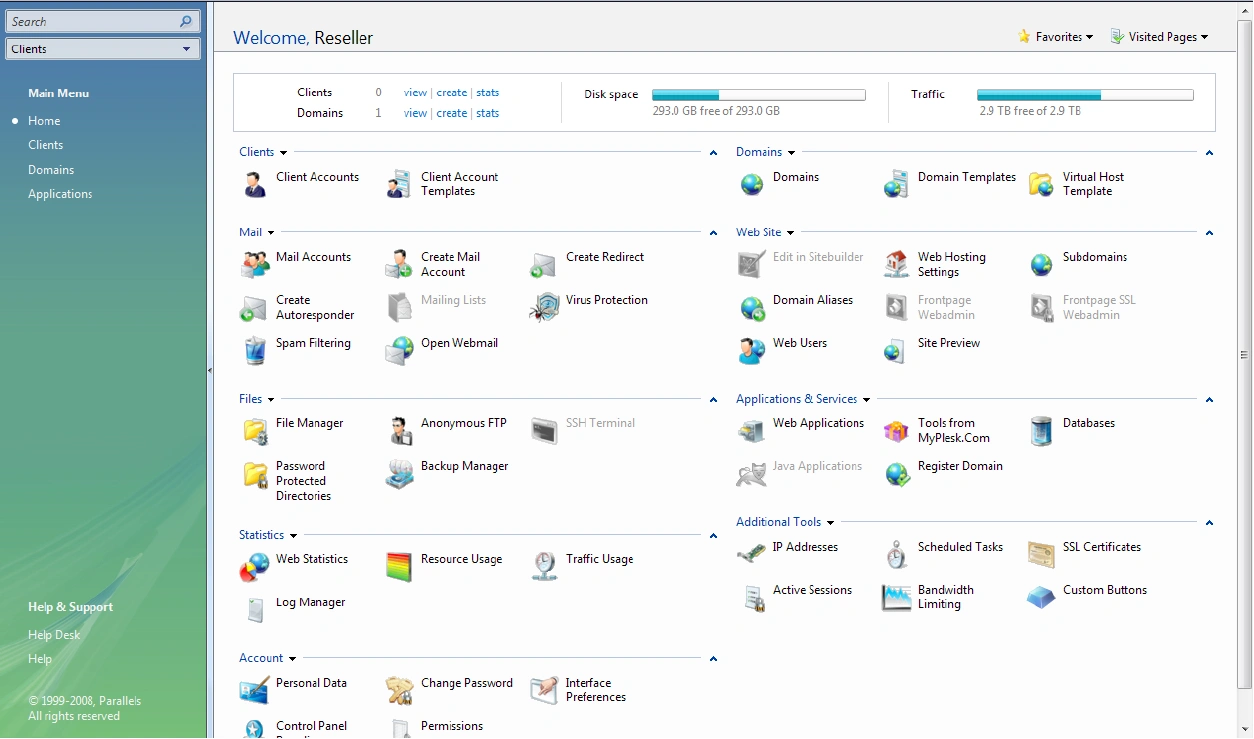Click the vertical page scrollbar
Image resolution: width=1254 pixels, height=739 pixels.
point(1245,354)
